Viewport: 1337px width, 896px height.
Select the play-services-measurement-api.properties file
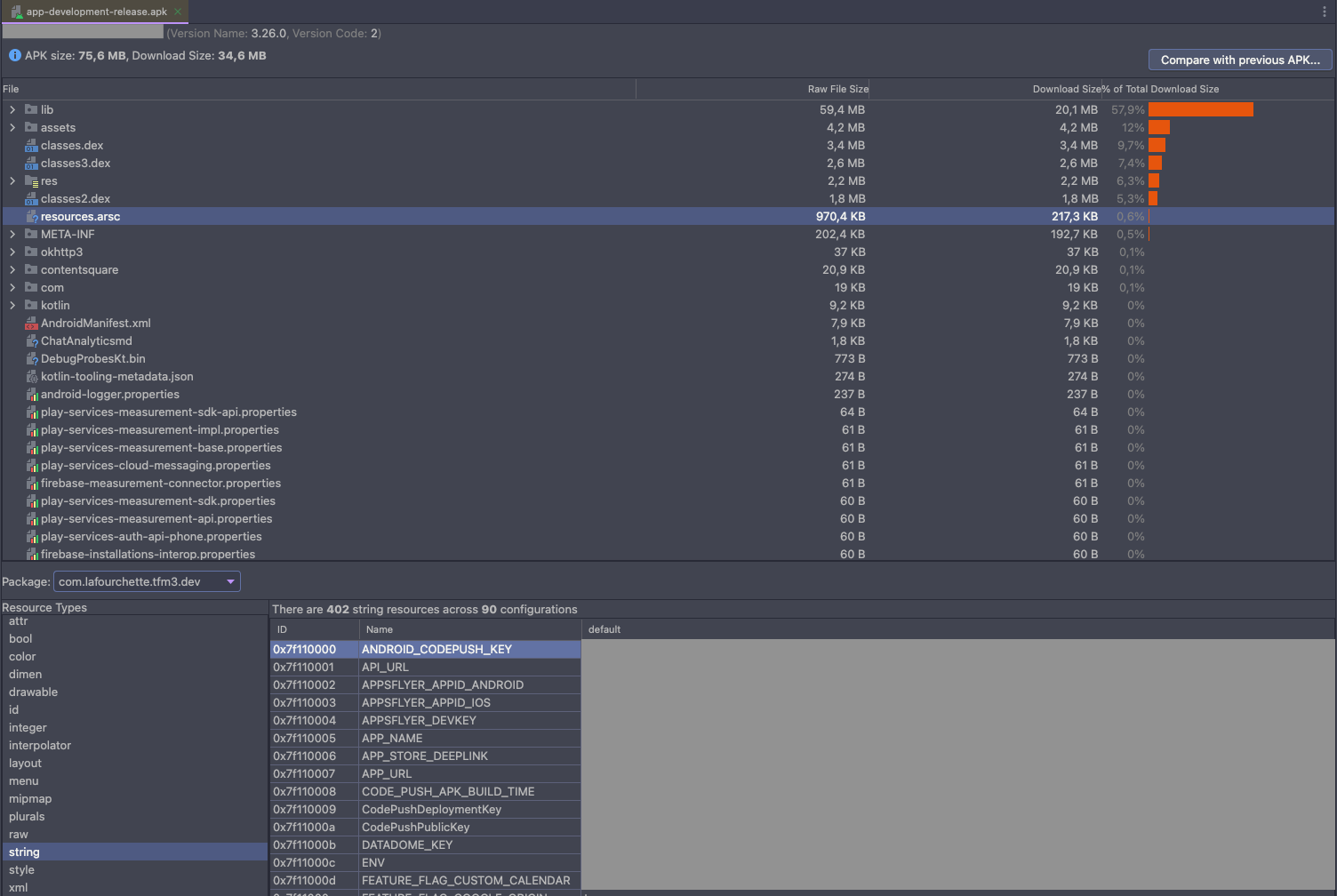668,519
